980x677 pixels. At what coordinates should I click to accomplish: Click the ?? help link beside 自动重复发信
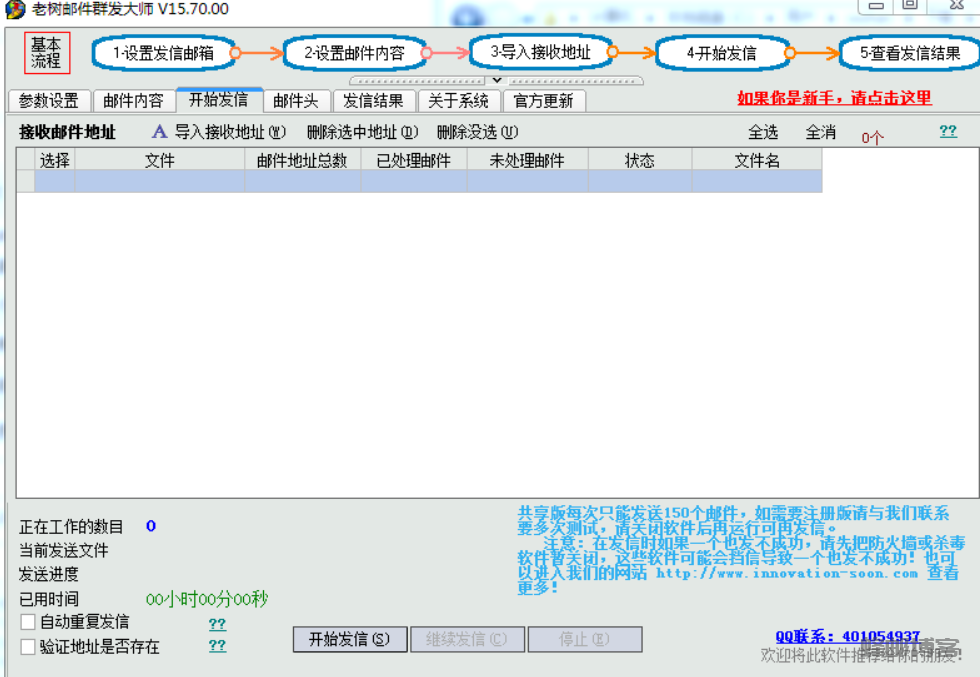tap(217, 624)
